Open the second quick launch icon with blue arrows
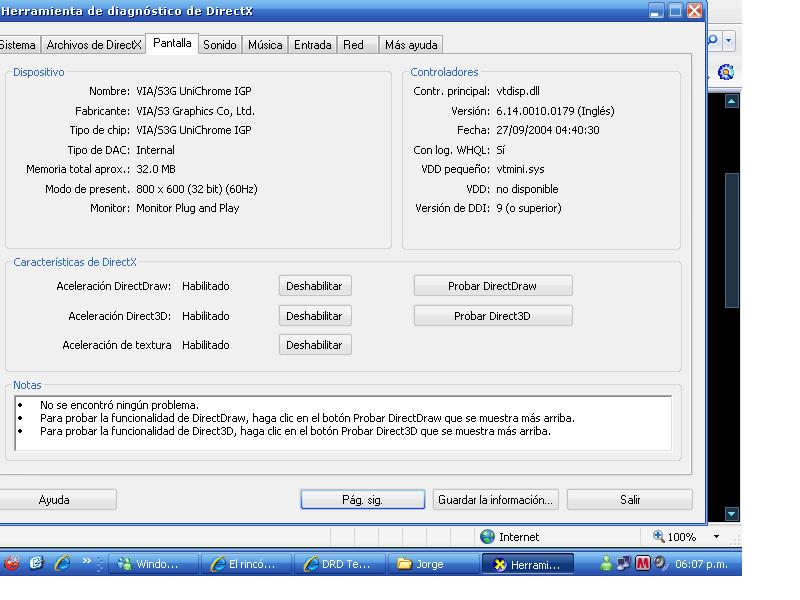Screen dimensions: 800x600 click(37, 563)
